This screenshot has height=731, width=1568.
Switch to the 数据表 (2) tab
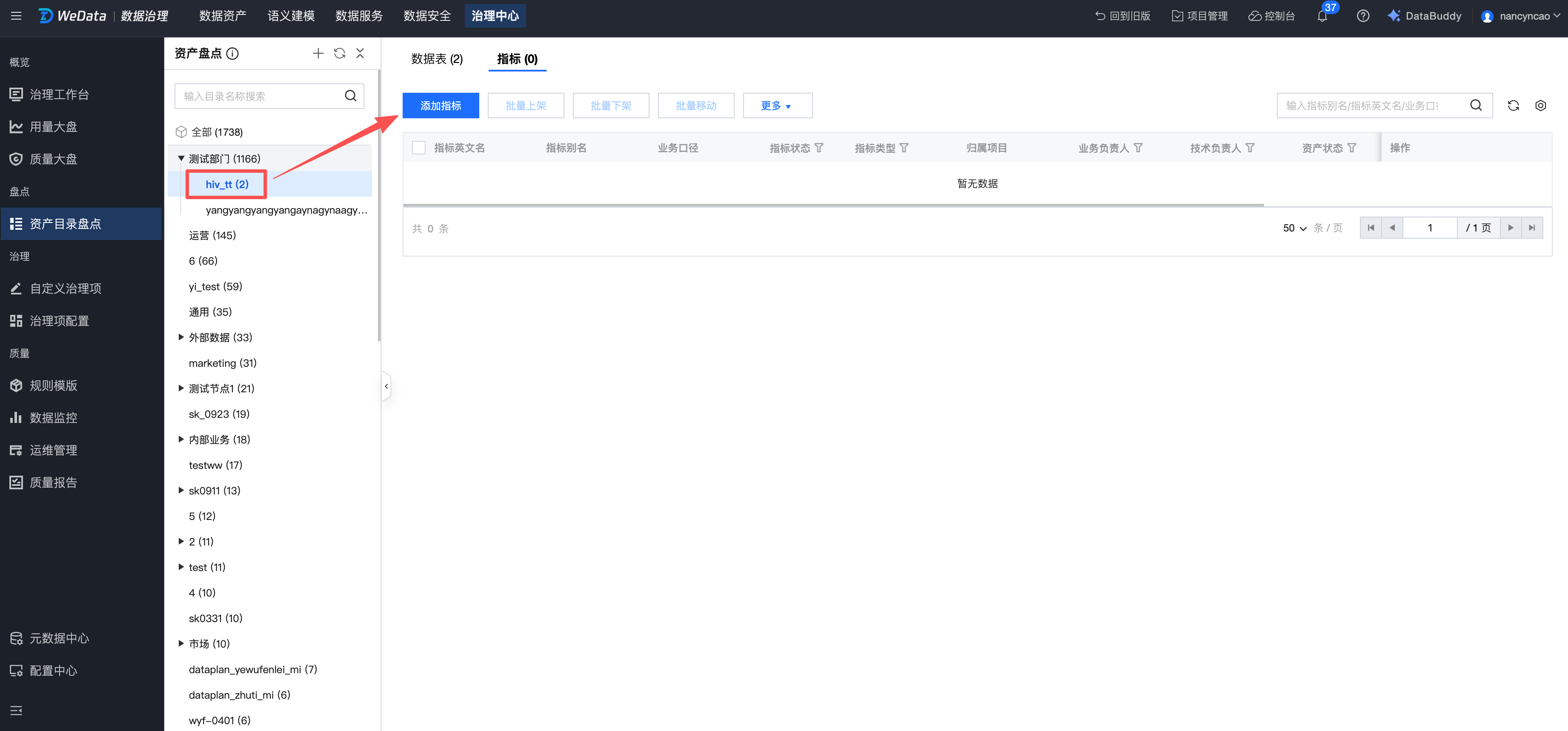coord(436,59)
